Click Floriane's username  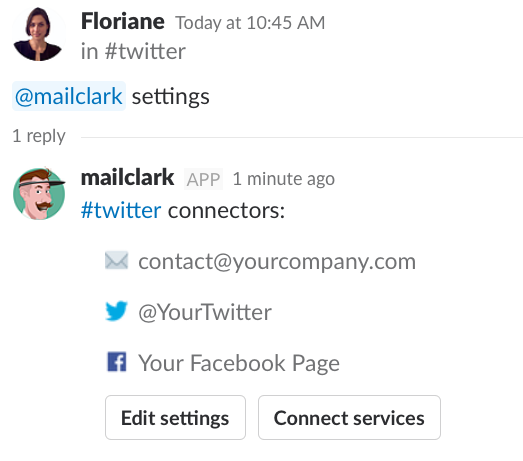123,21
